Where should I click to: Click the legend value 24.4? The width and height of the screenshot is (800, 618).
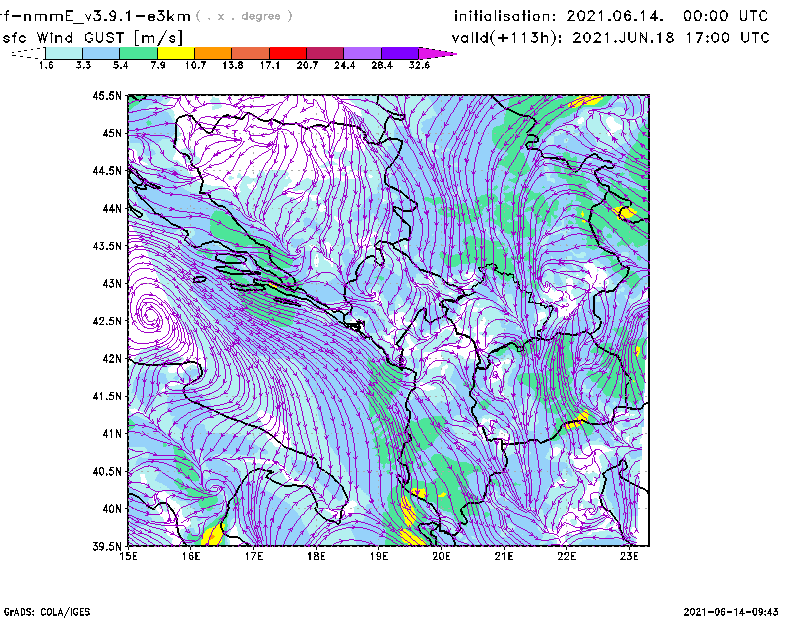tap(344, 65)
